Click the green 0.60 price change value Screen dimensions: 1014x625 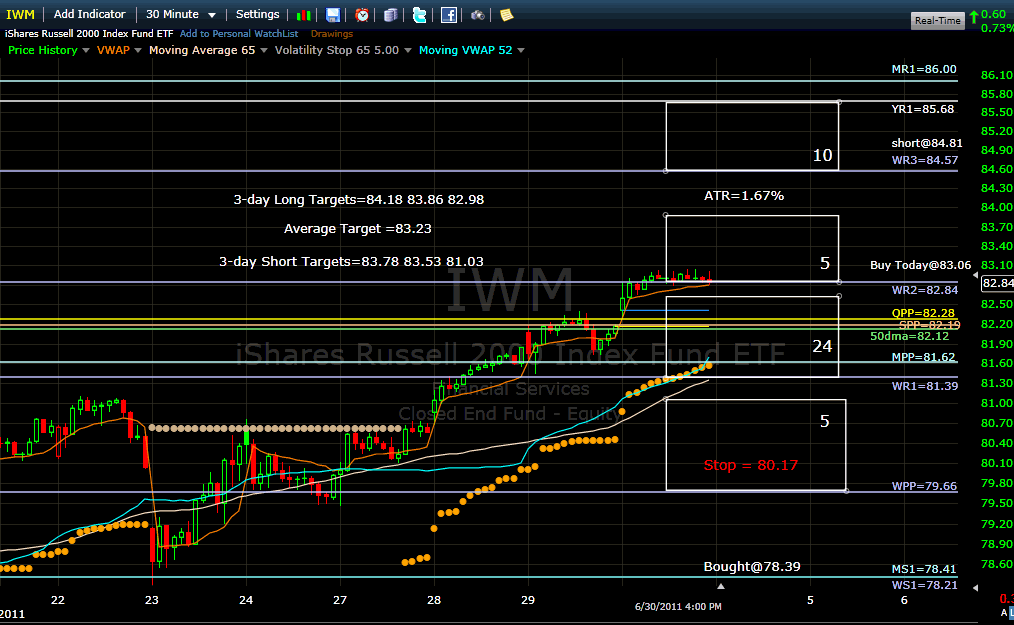click(x=993, y=14)
